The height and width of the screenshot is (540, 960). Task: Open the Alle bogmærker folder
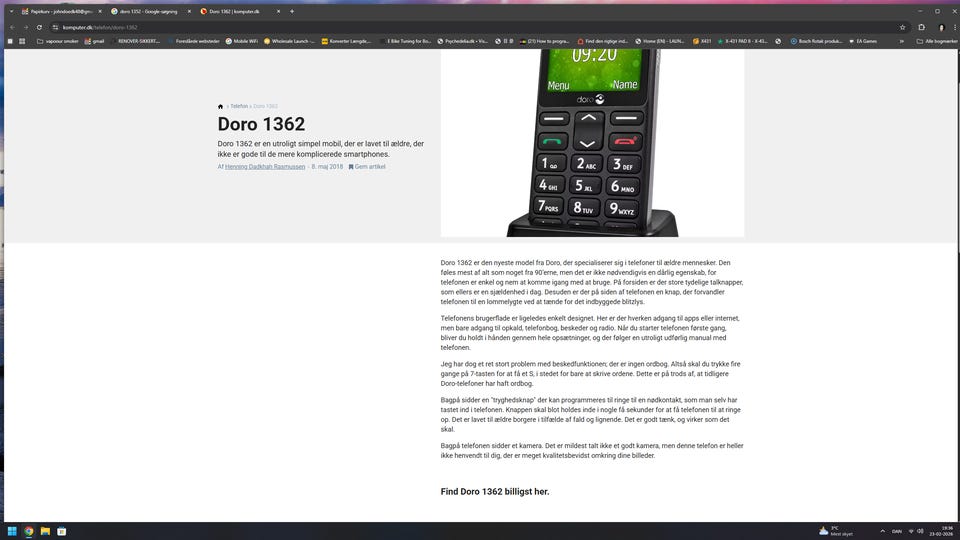pos(937,41)
